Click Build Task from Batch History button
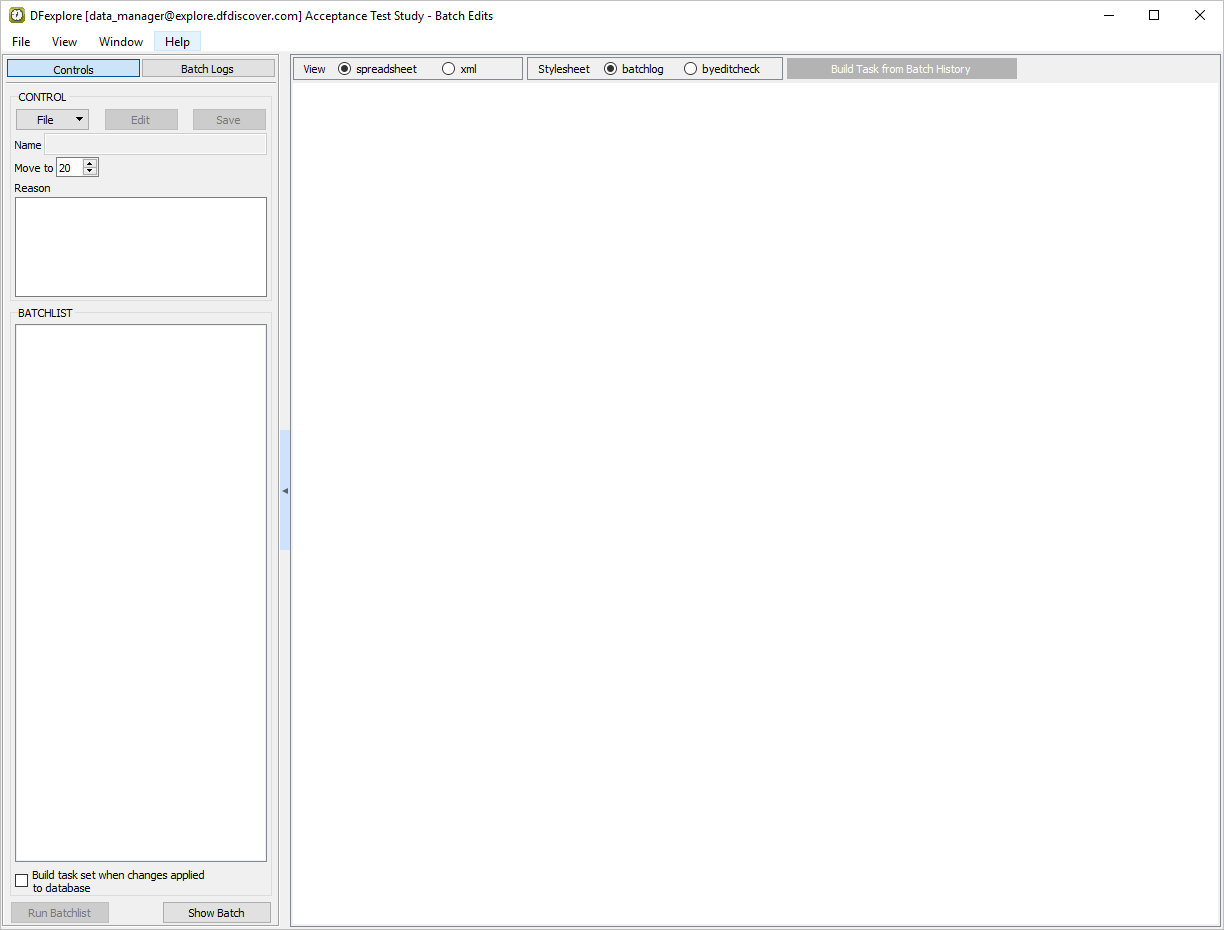The height and width of the screenshot is (930, 1224). 901,69
